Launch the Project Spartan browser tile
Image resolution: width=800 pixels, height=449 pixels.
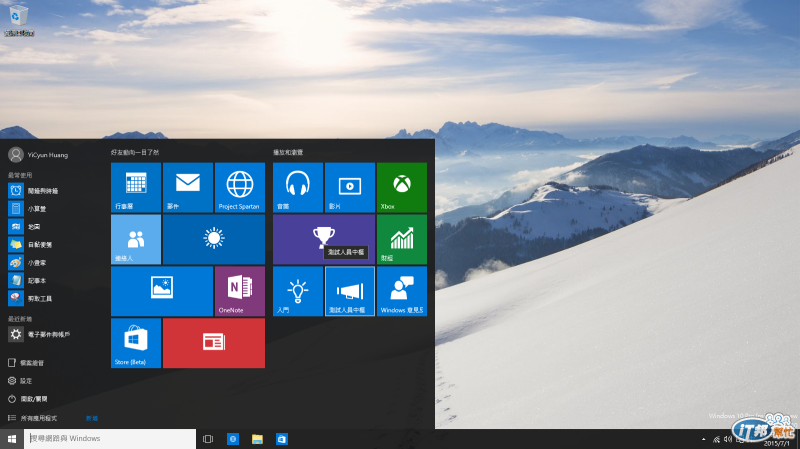point(240,187)
